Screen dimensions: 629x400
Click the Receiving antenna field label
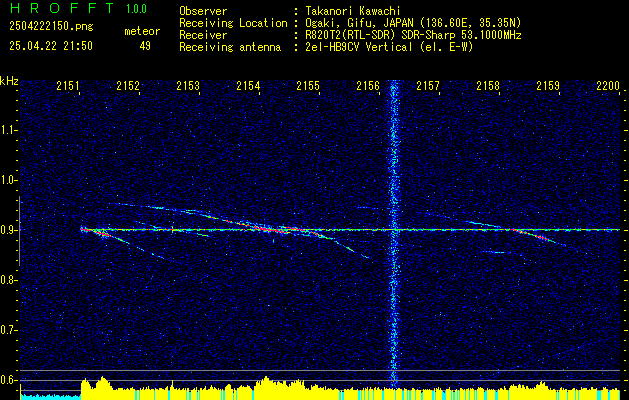pos(230,47)
